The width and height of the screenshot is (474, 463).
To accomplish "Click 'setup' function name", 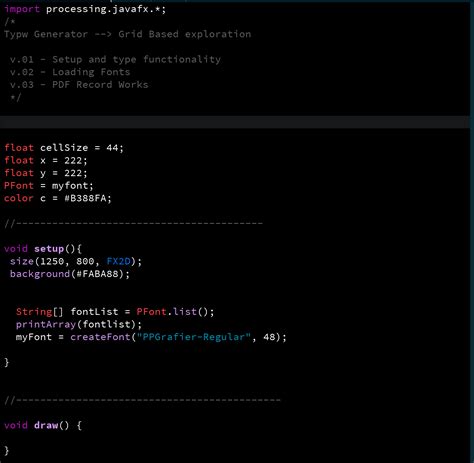I will coord(49,249).
